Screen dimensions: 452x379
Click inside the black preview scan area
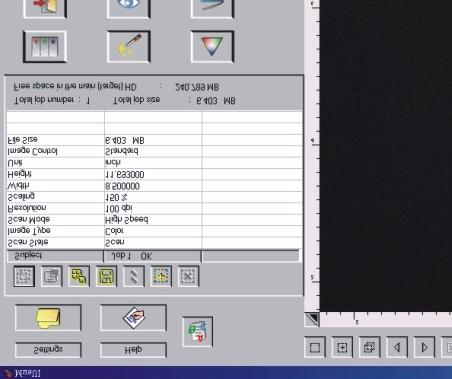click(386, 155)
